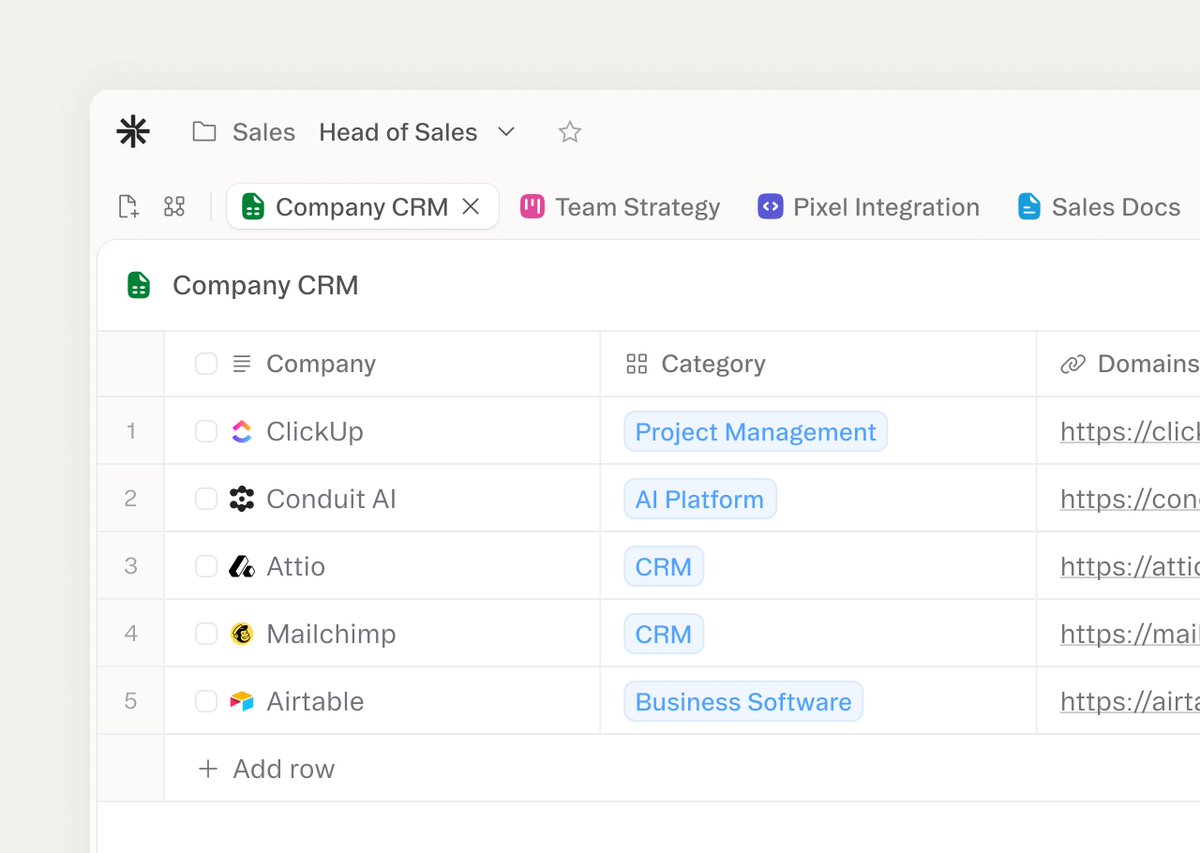The width and height of the screenshot is (1200, 853).
Task: Click the Mailchimp logo icon
Action: tap(242, 634)
